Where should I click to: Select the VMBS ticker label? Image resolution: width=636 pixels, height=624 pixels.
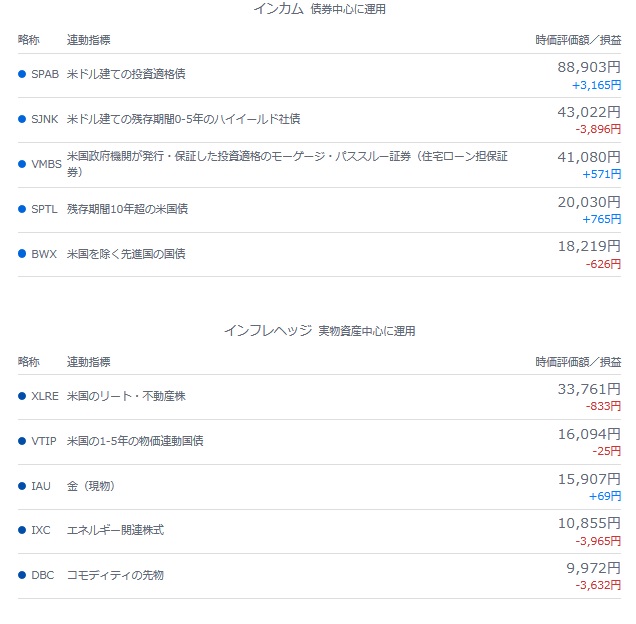47,164
